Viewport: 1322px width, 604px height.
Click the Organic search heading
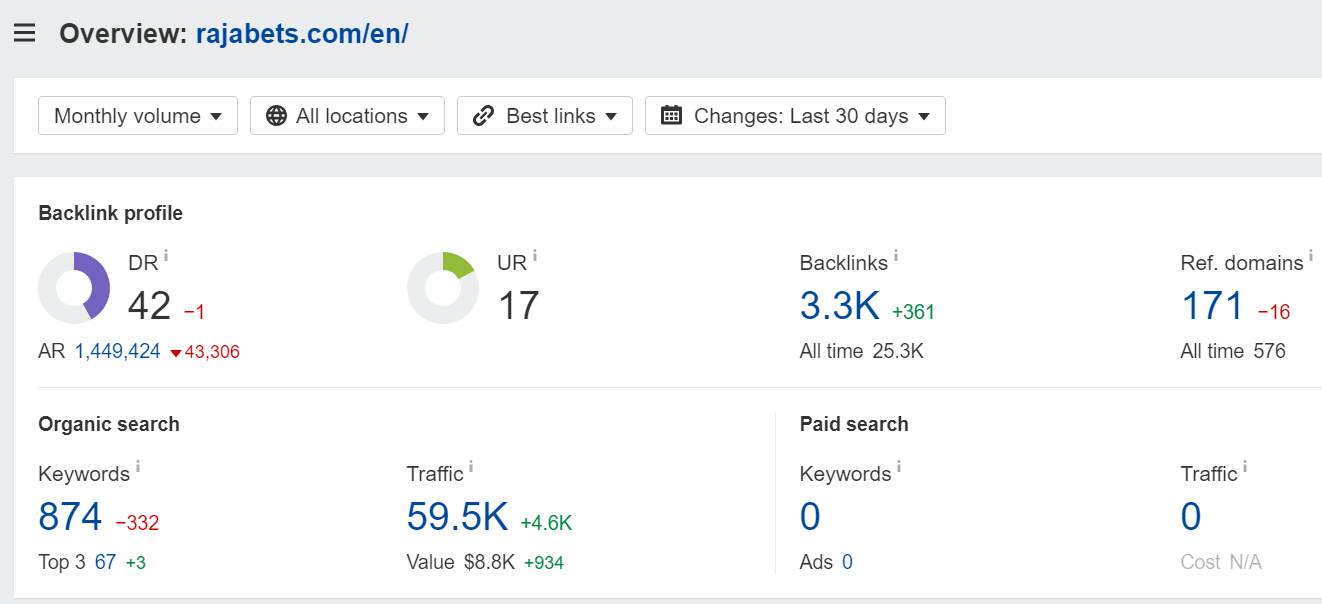pos(109,424)
